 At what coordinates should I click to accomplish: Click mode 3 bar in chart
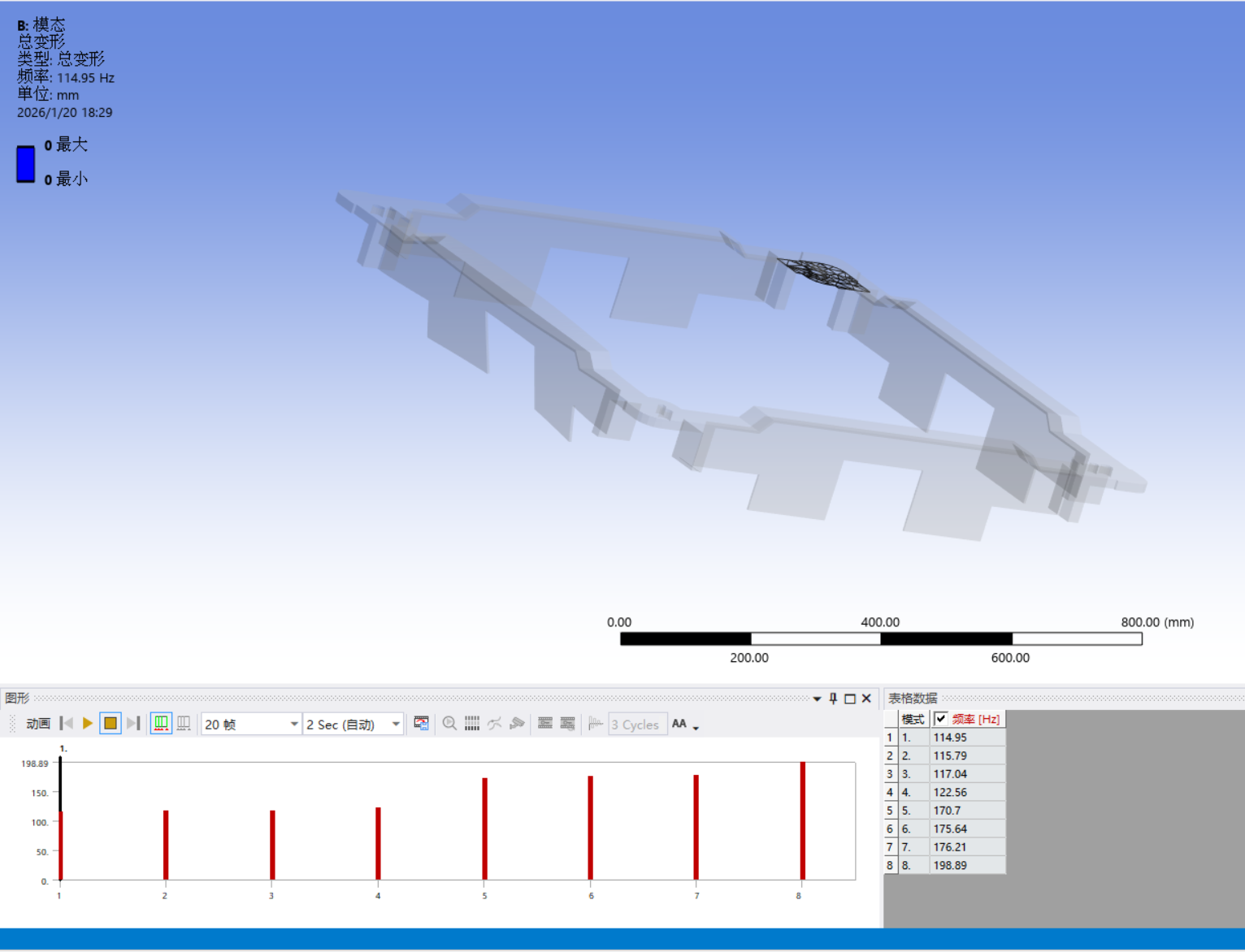click(272, 845)
